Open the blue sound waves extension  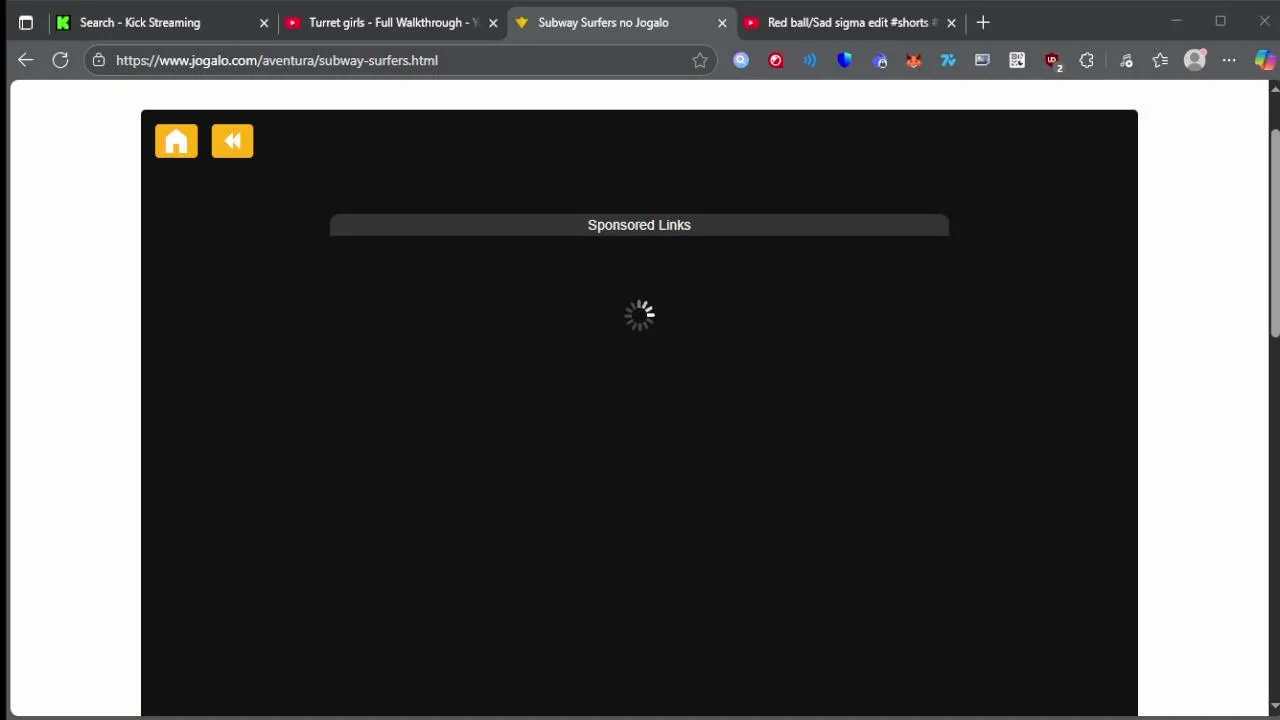[810, 60]
